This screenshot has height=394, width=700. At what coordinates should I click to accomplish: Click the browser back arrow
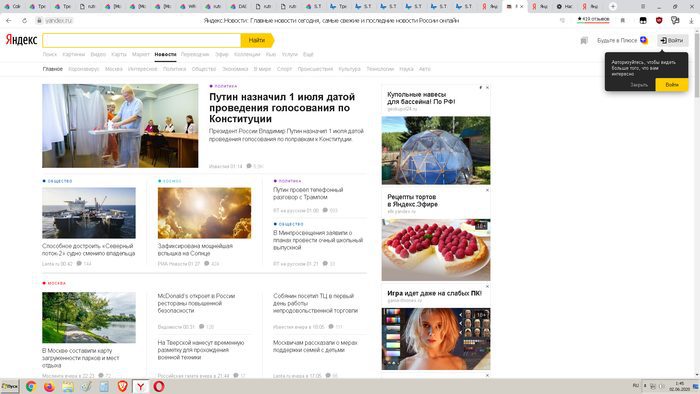tap(9, 21)
